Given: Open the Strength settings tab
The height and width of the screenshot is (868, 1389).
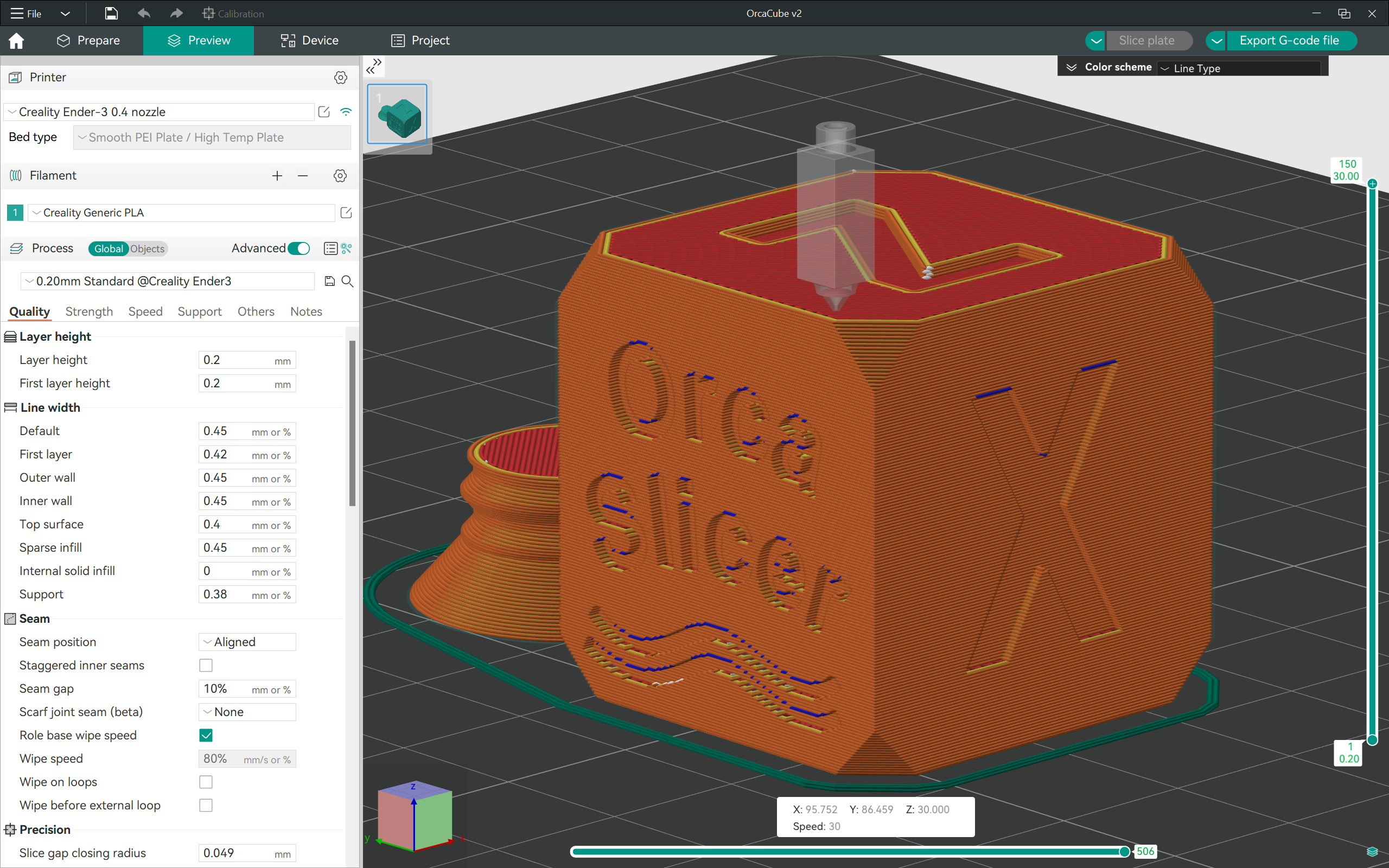Looking at the screenshot, I should [x=89, y=312].
